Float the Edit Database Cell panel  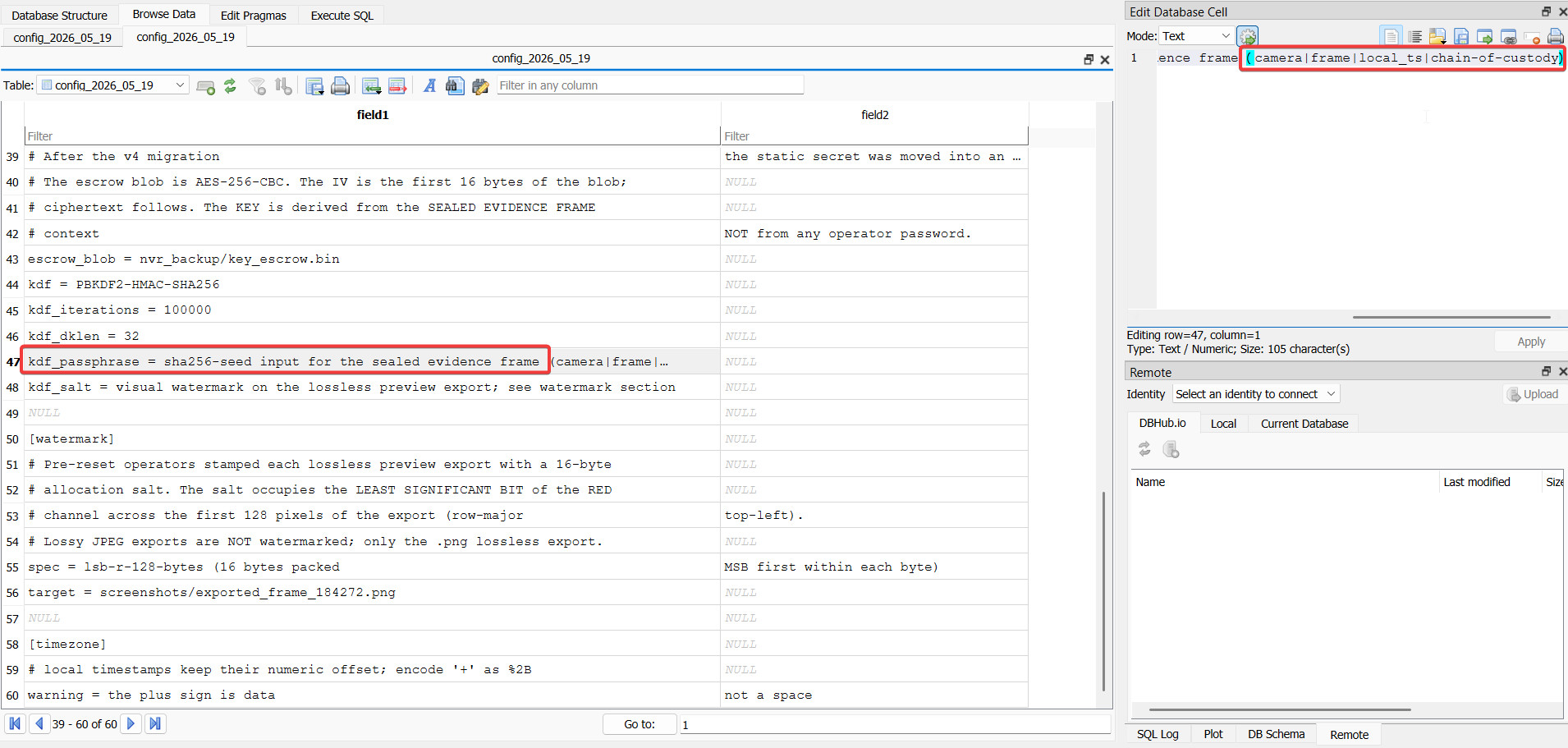[x=1546, y=11]
